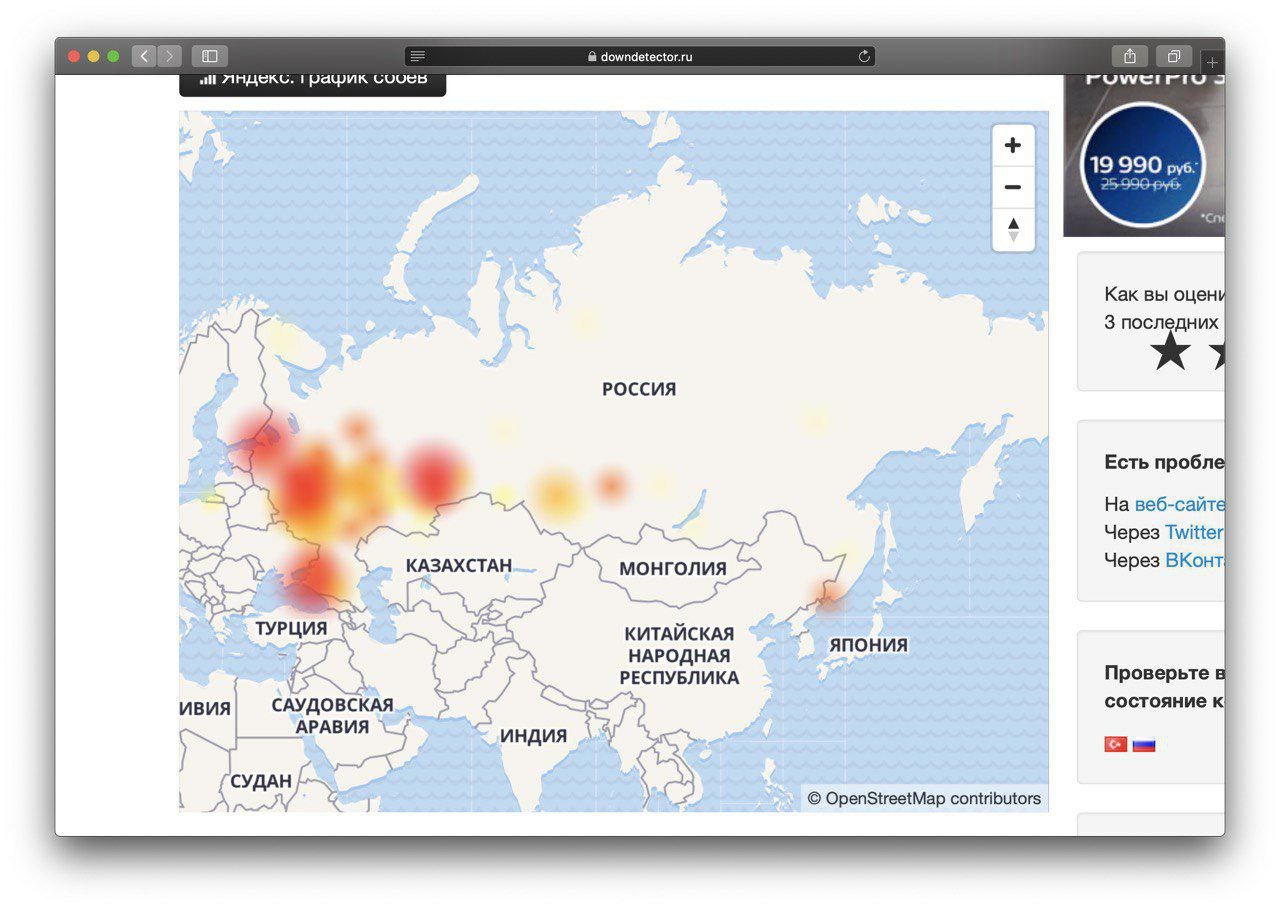This screenshot has width=1280, height=909.
Task: Click КИТАЙСКАЯ НАРОДНАЯ РЕСПУБЛИКА map label
Action: coord(679,655)
